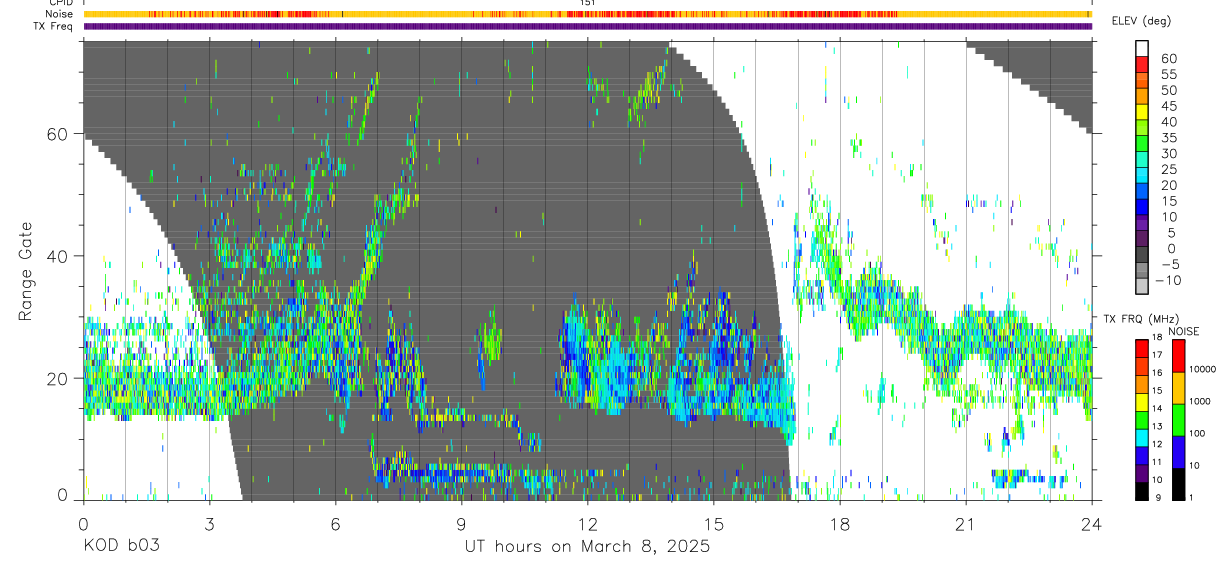This screenshot has width=1228, height=567.
Task: Click the red top block of the NOISE colorbar
Action: pos(1179,356)
